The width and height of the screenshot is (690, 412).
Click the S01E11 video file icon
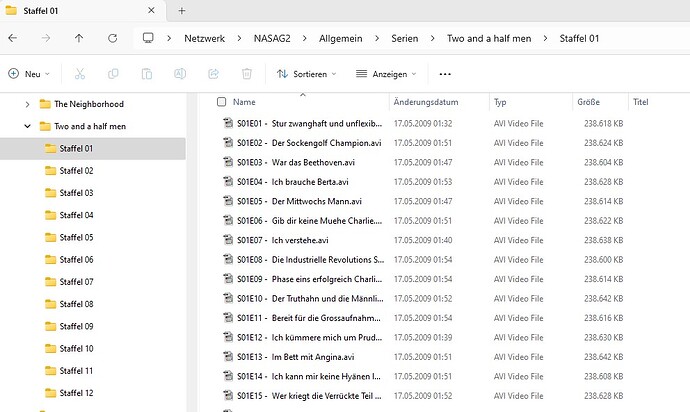pos(228,318)
